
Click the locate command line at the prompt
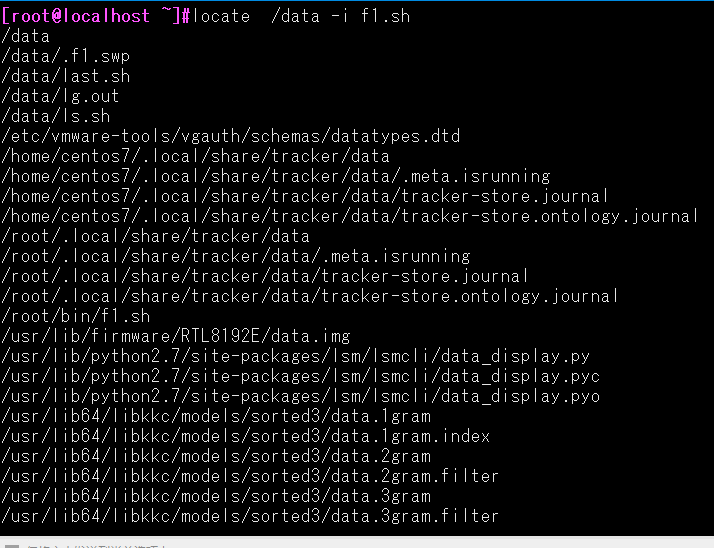(x=205, y=16)
